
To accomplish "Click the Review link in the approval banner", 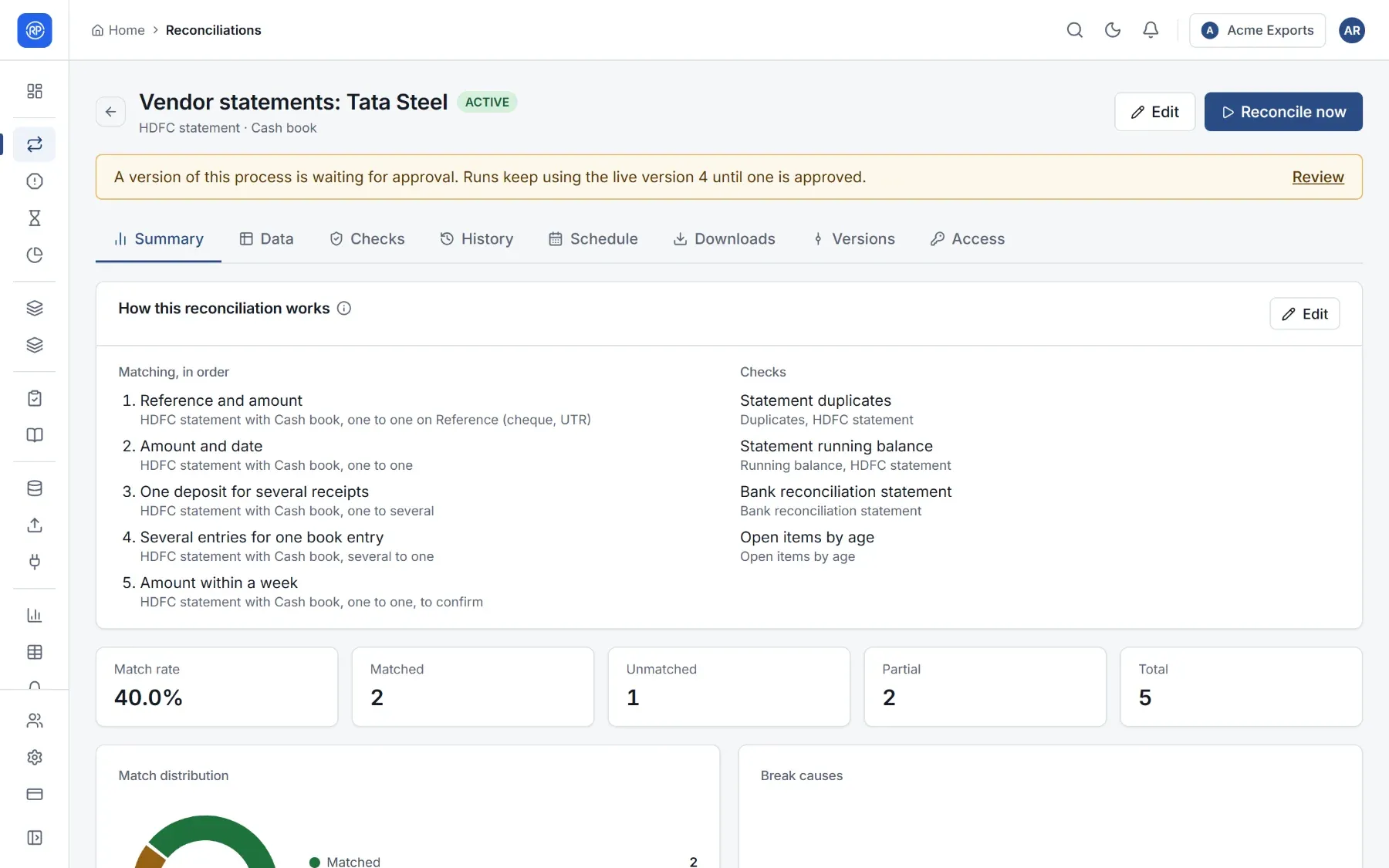I will click(x=1317, y=177).
